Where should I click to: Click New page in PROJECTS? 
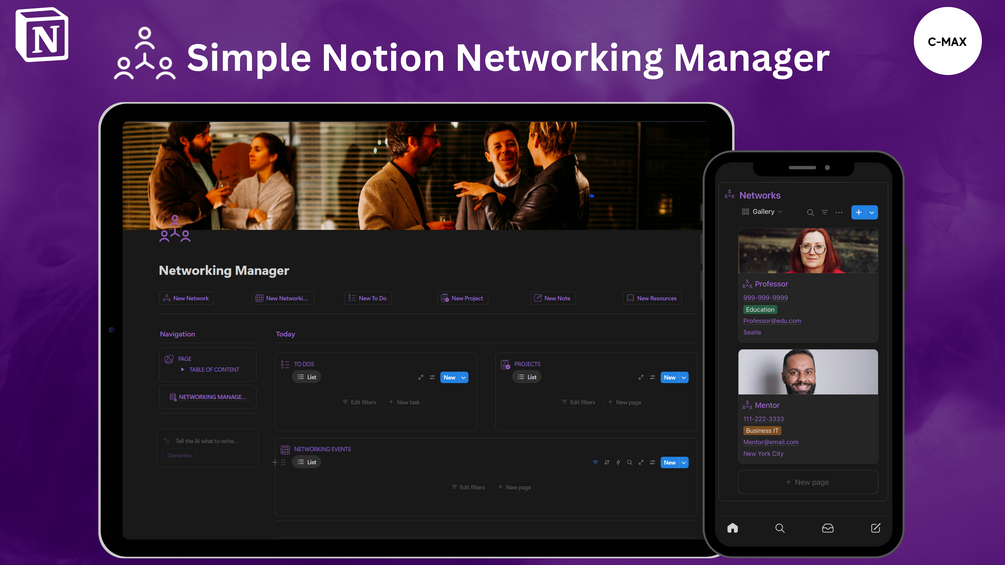coord(625,402)
